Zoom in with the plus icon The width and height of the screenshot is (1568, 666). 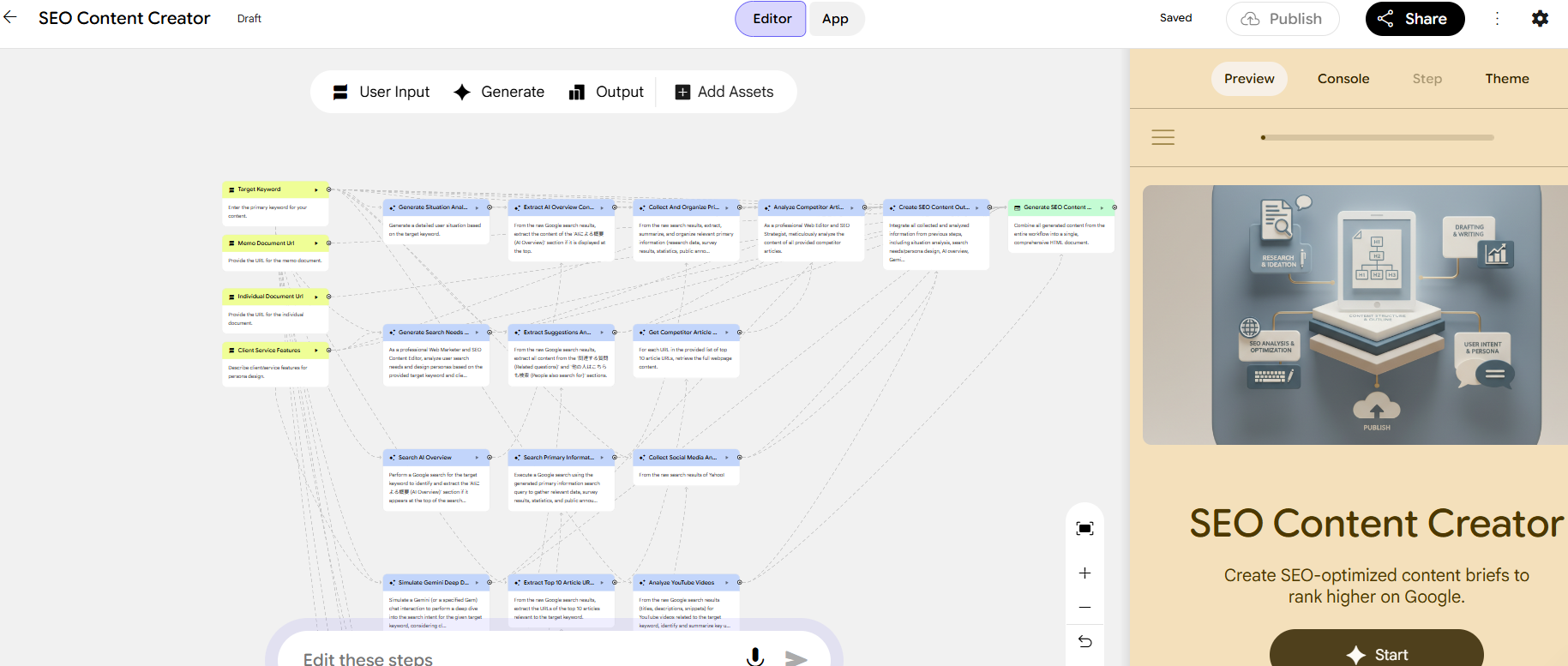pyautogui.click(x=1084, y=573)
